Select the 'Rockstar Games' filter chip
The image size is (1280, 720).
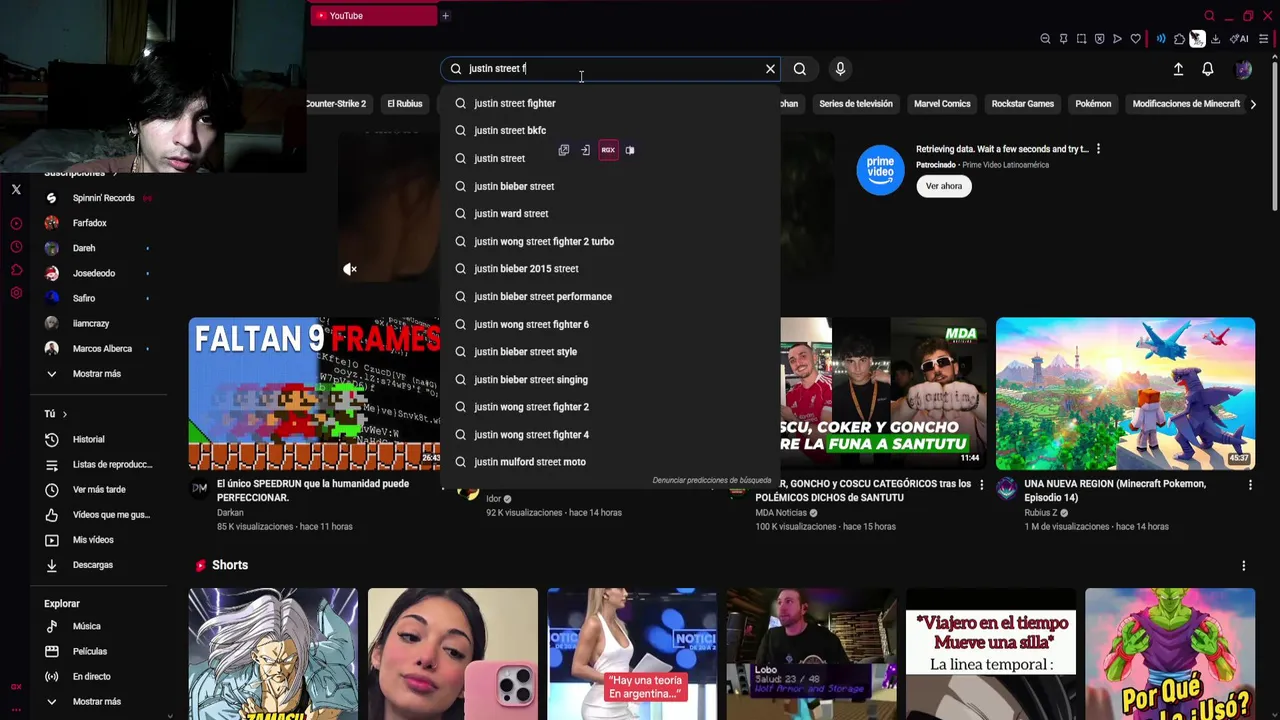[x=1022, y=104]
